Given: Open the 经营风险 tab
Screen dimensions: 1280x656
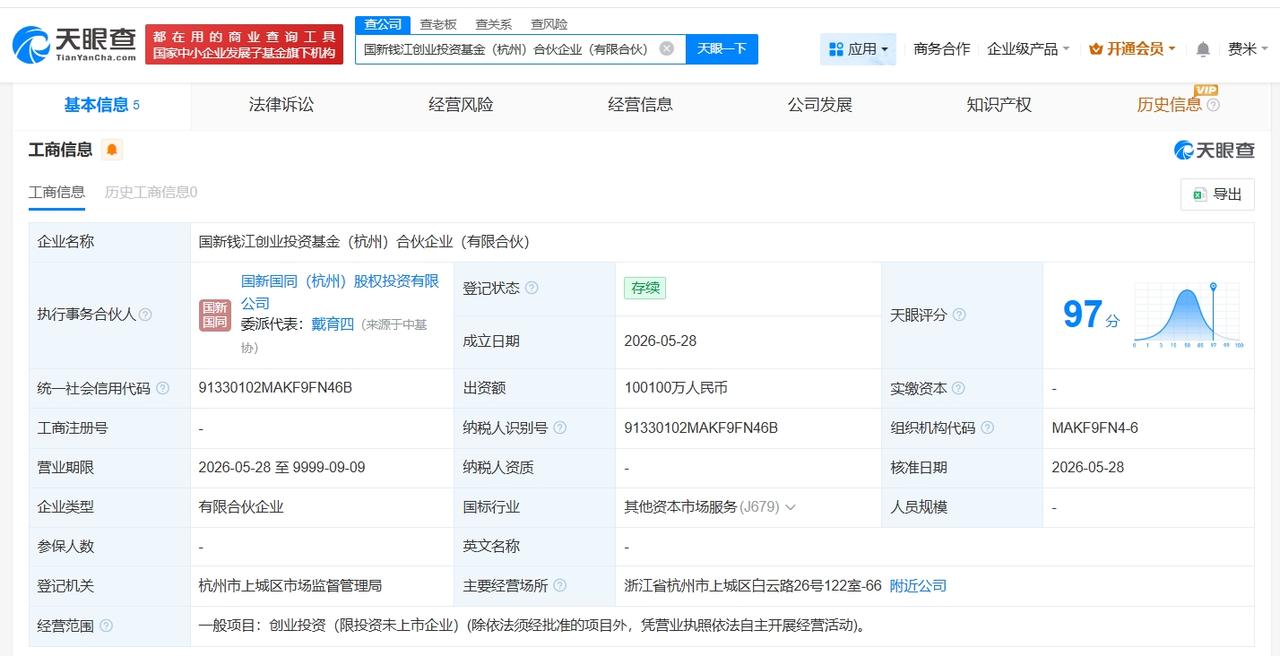Looking at the screenshot, I should (x=461, y=105).
